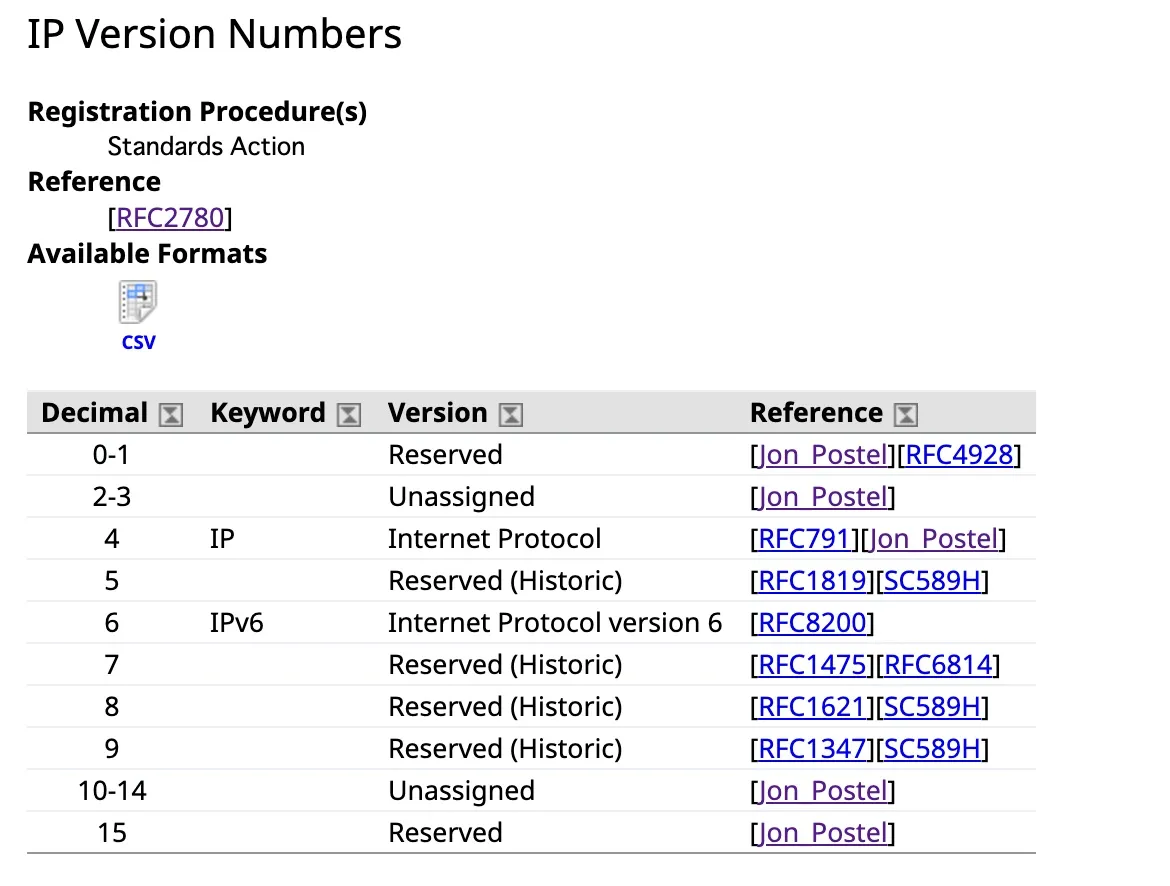Open RFC4928 link in Reserved row
The image size is (1170, 886).
(x=960, y=456)
